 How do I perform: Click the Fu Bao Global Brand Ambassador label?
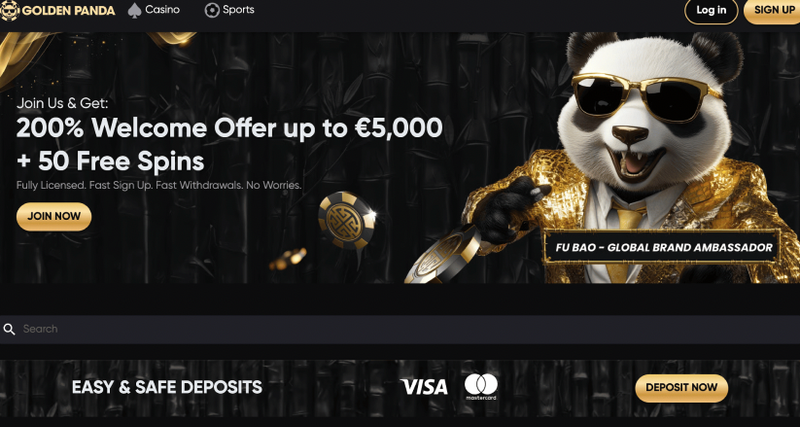(664, 247)
